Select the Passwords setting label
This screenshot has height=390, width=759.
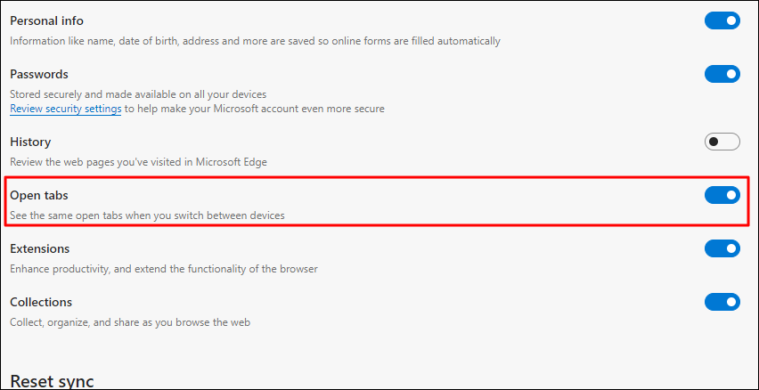click(x=39, y=75)
